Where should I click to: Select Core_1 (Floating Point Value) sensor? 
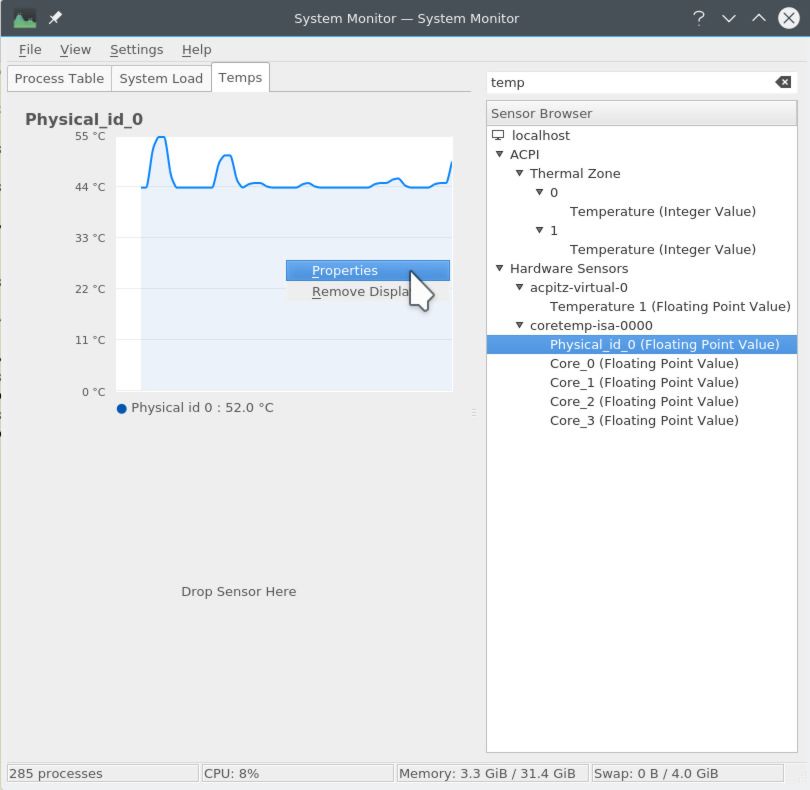(x=644, y=383)
